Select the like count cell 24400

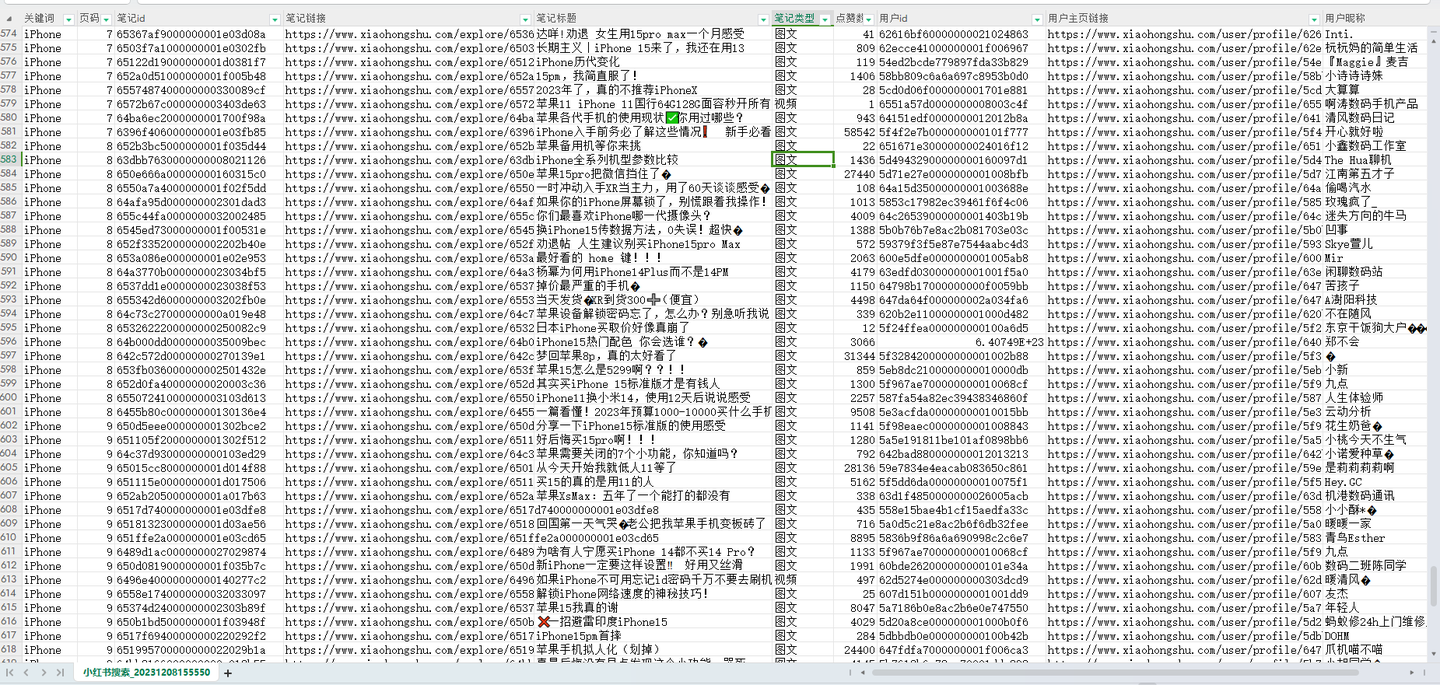click(x=855, y=650)
